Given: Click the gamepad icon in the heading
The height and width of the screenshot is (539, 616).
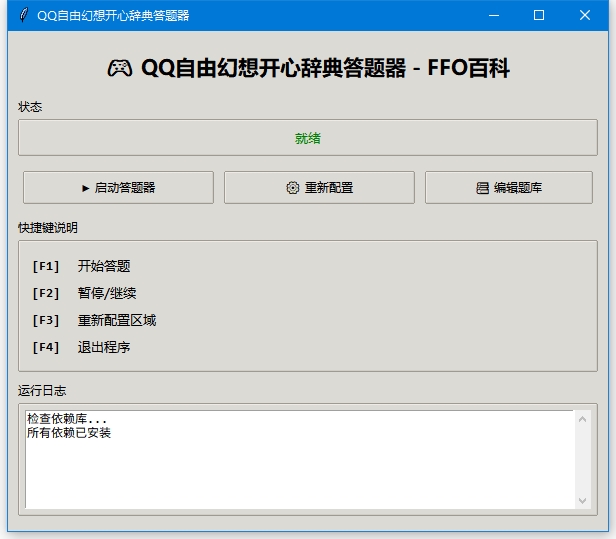Looking at the screenshot, I should click(x=120, y=68).
